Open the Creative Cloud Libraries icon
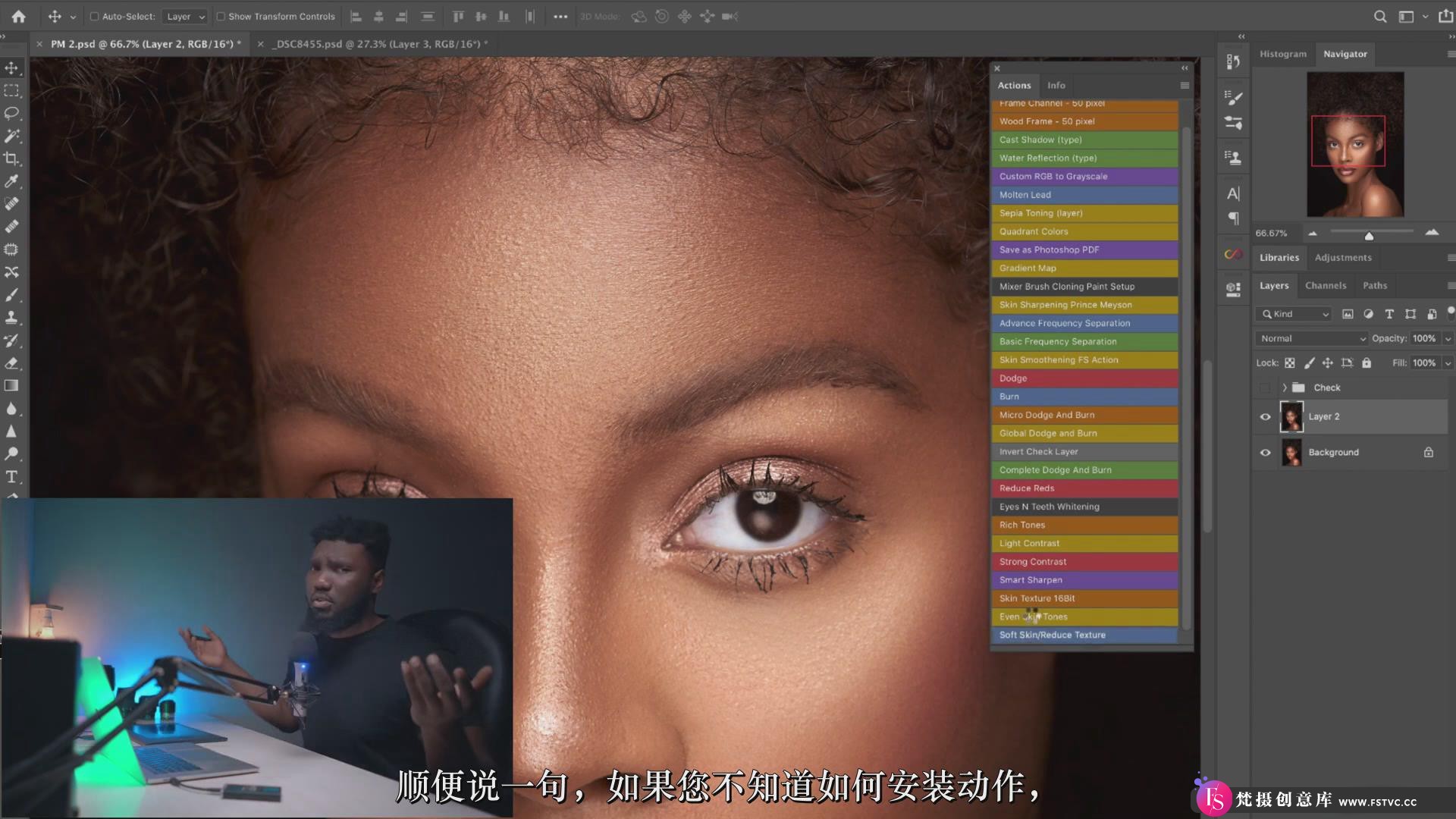The height and width of the screenshot is (819, 1456). pyautogui.click(x=1234, y=254)
